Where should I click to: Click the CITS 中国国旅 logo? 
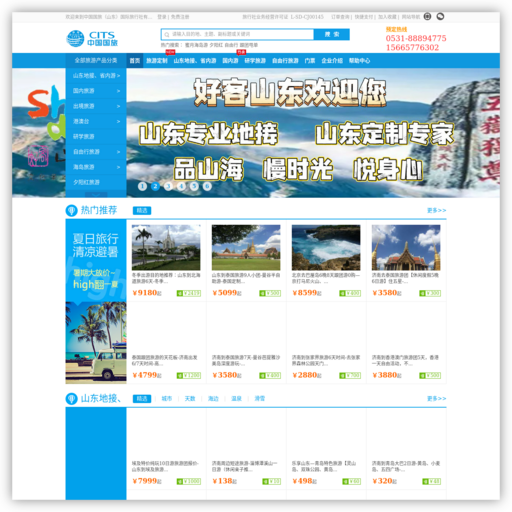92,38
